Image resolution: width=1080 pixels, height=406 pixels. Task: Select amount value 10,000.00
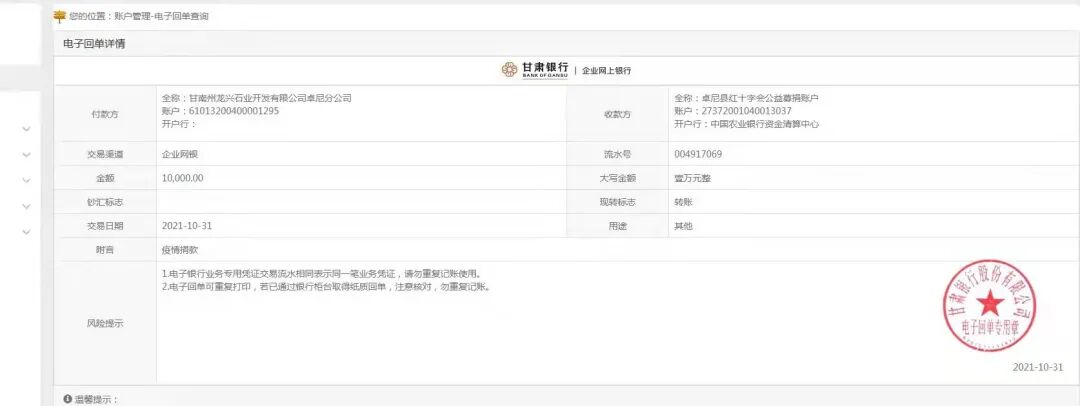(183, 178)
